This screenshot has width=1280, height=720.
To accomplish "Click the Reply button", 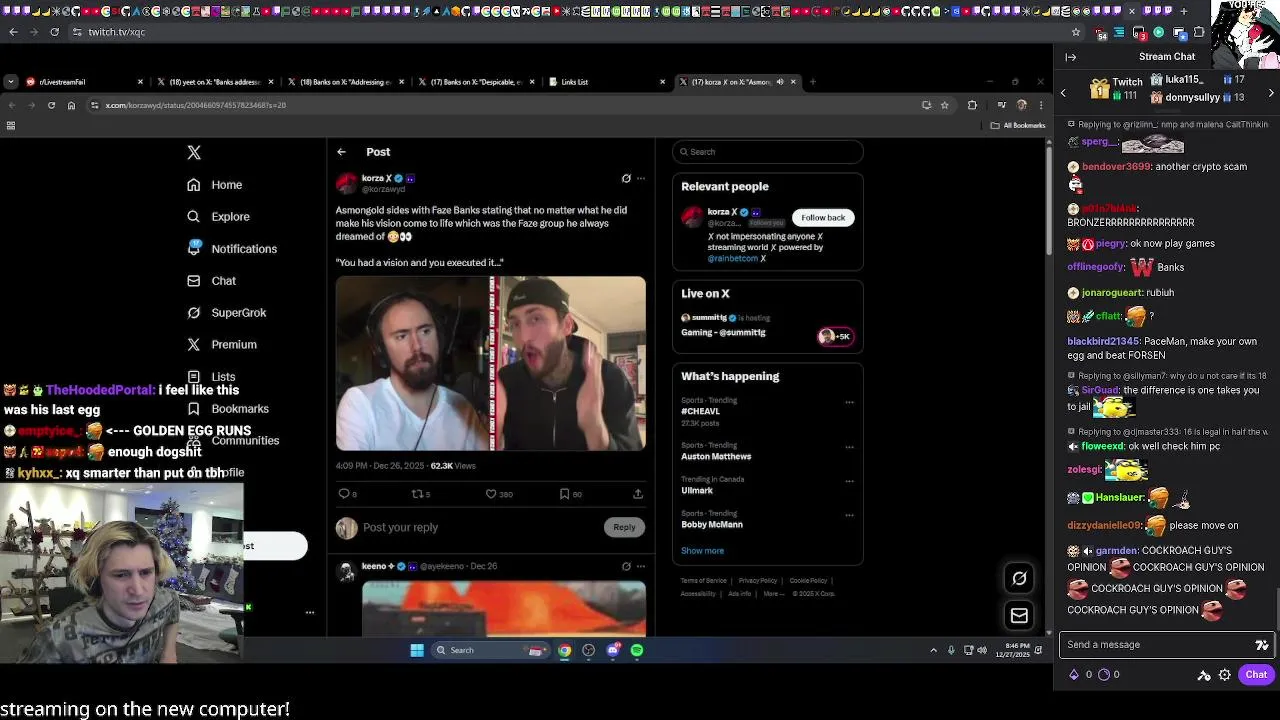I will point(624,527).
